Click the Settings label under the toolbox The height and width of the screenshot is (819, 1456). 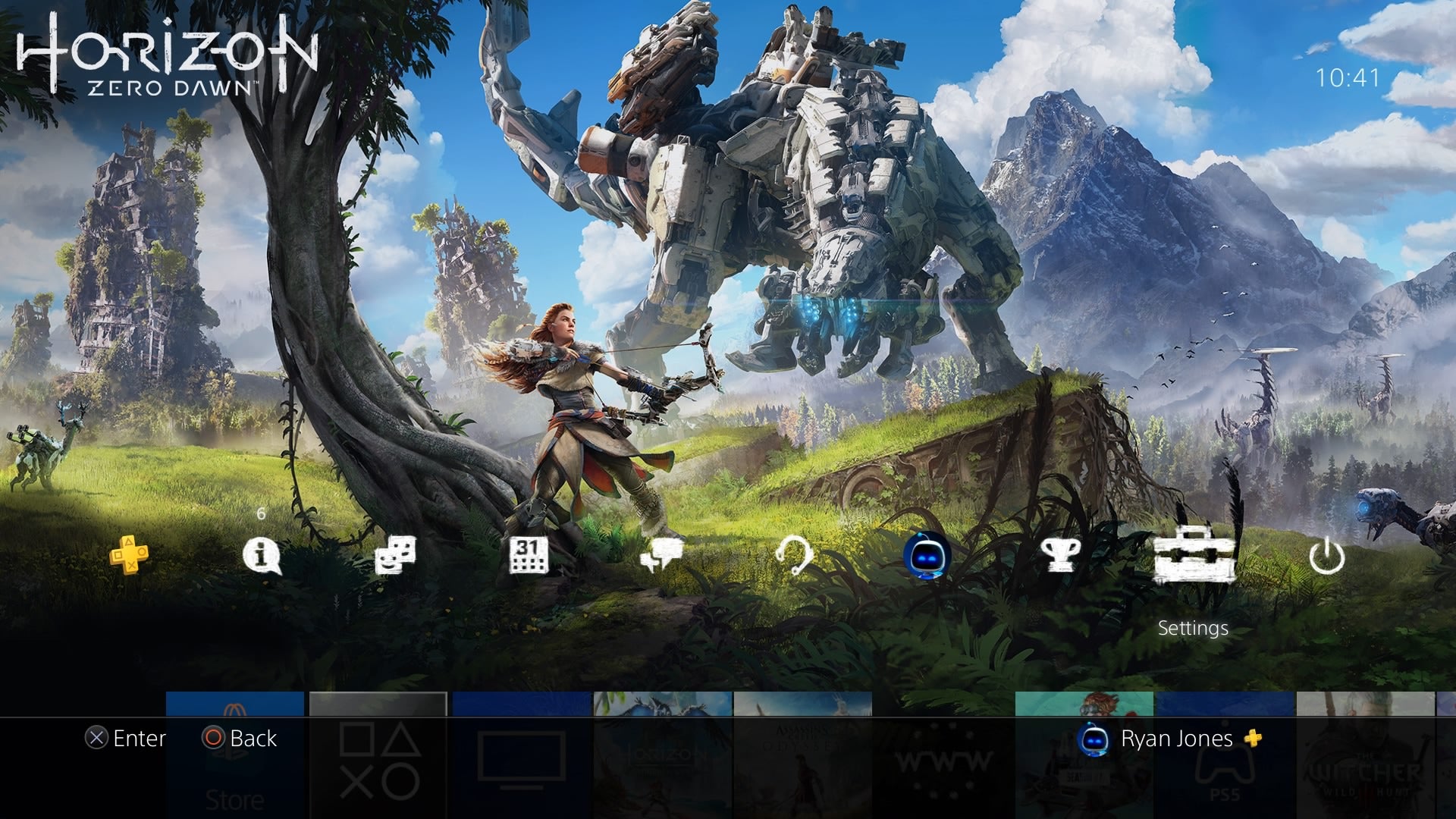pos(1193,628)
